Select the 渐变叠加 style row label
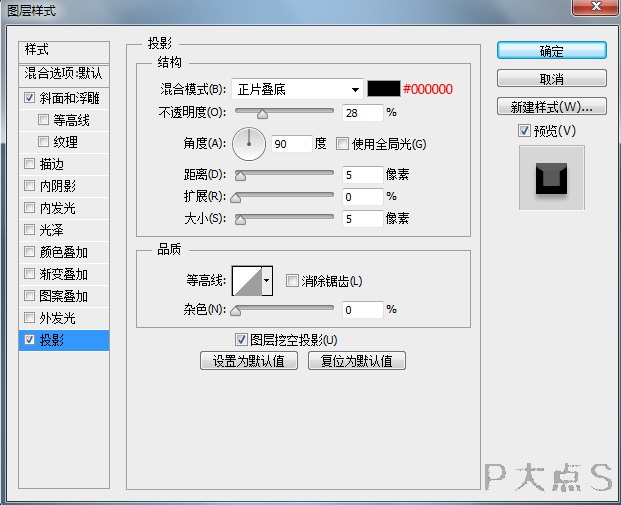 coord(63,274)
